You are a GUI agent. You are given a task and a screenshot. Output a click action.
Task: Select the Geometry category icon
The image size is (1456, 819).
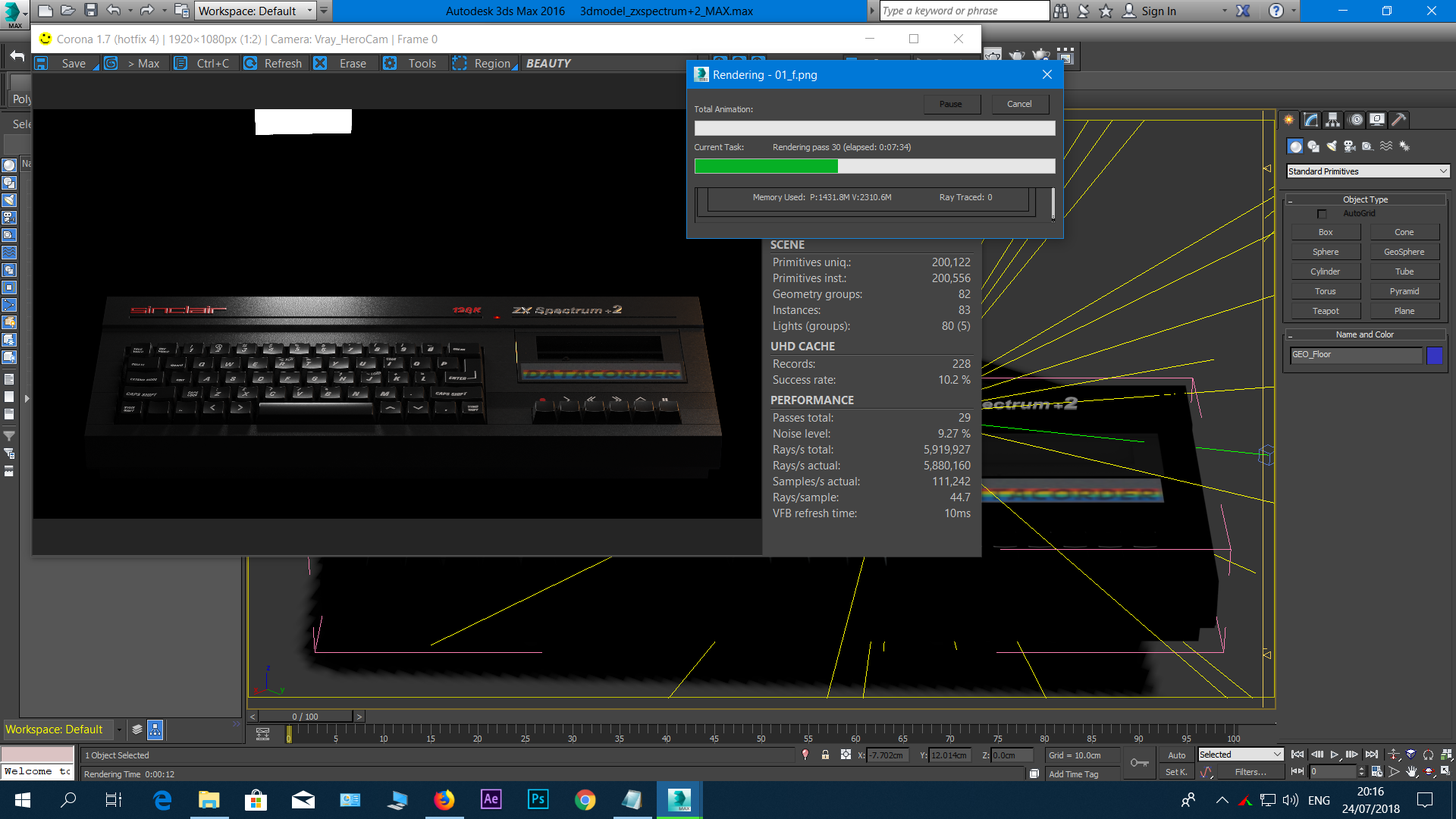1295,146
